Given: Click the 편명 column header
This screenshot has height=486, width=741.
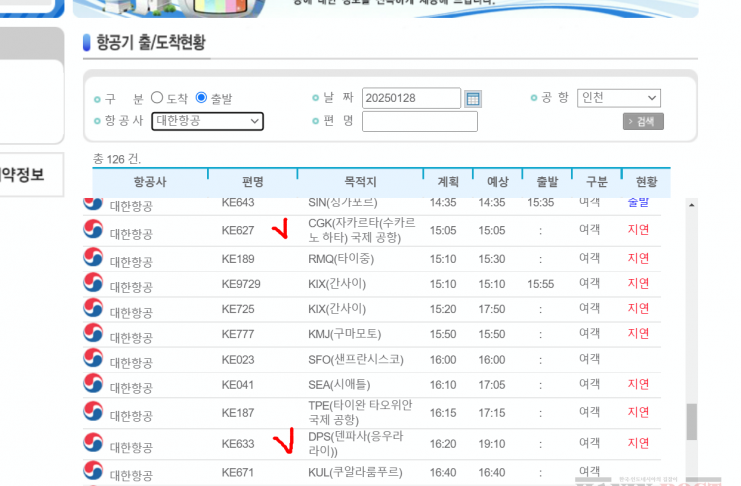Looking at the screenshot, I should point(252,182).
